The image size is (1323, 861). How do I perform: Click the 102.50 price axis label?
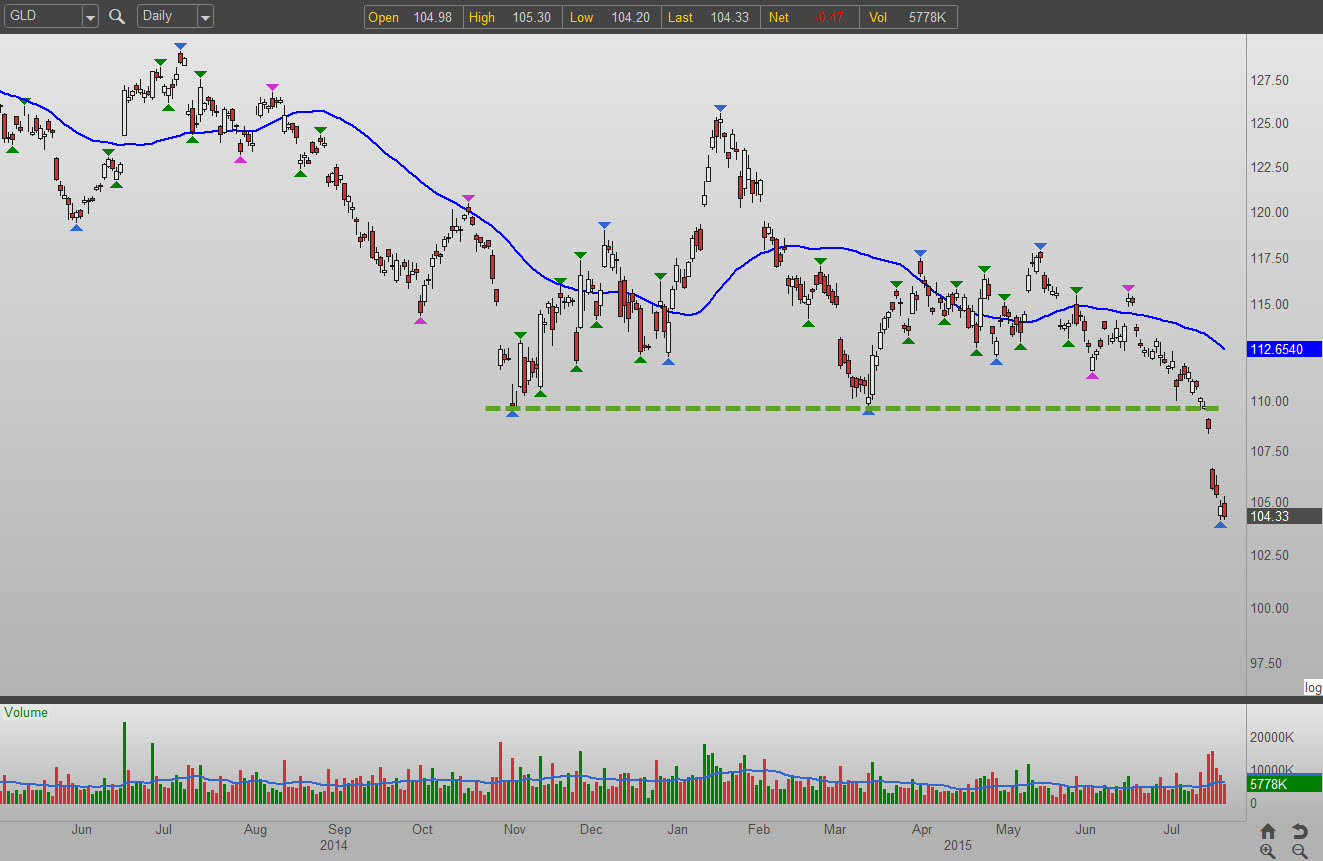coord(1269,555)
